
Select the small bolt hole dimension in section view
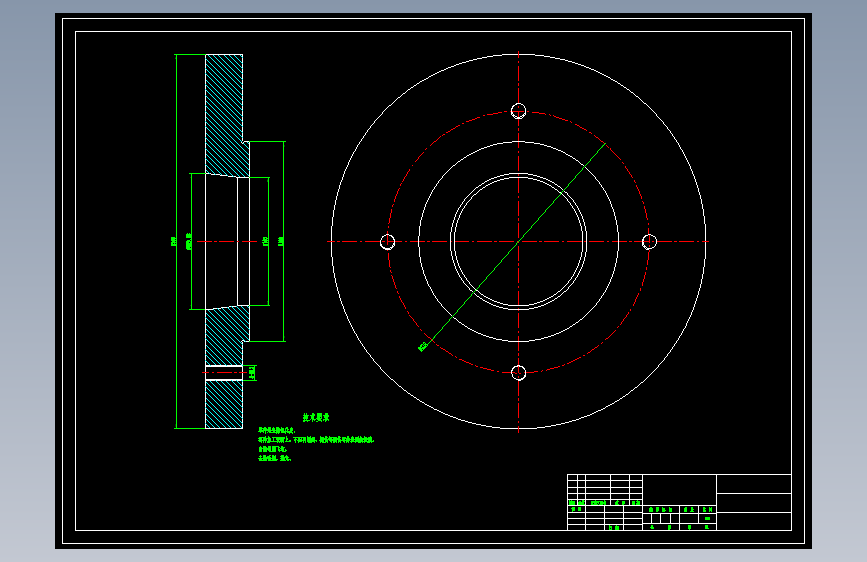coord(252,373)
